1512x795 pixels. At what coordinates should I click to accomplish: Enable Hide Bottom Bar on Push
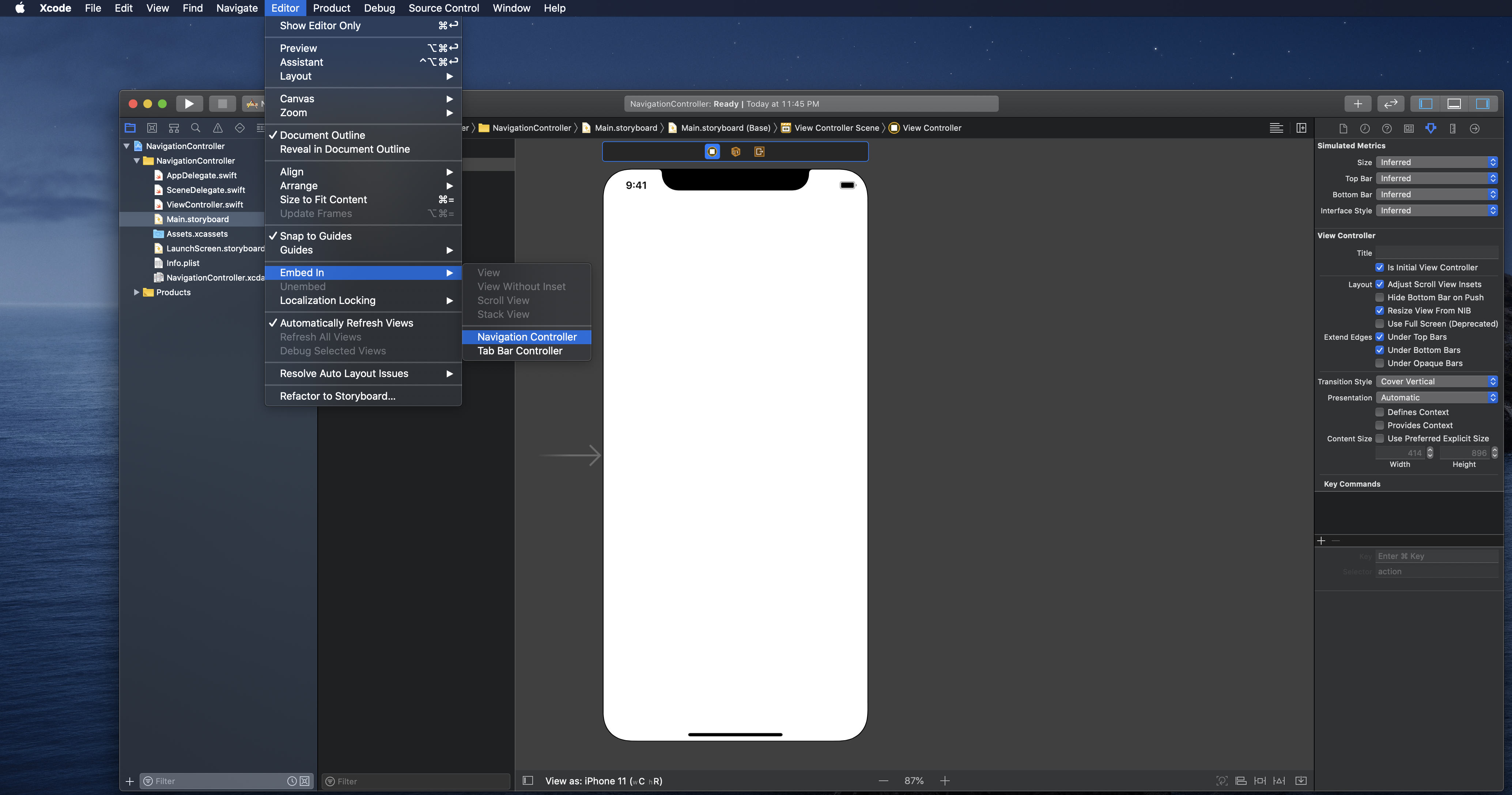(x=1379, y=297)
